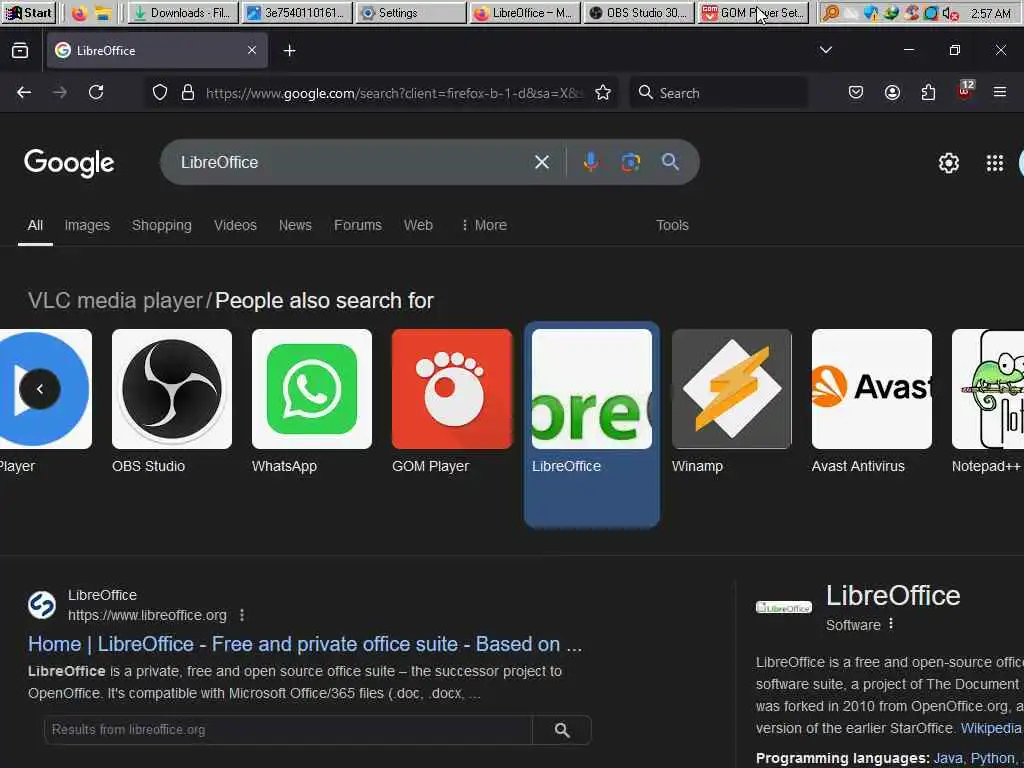This screenshot has height=768, width=1024.
Task: Search within libreoffice.org results magnifier
Action: pyautogui.click(x=562, y=729)
